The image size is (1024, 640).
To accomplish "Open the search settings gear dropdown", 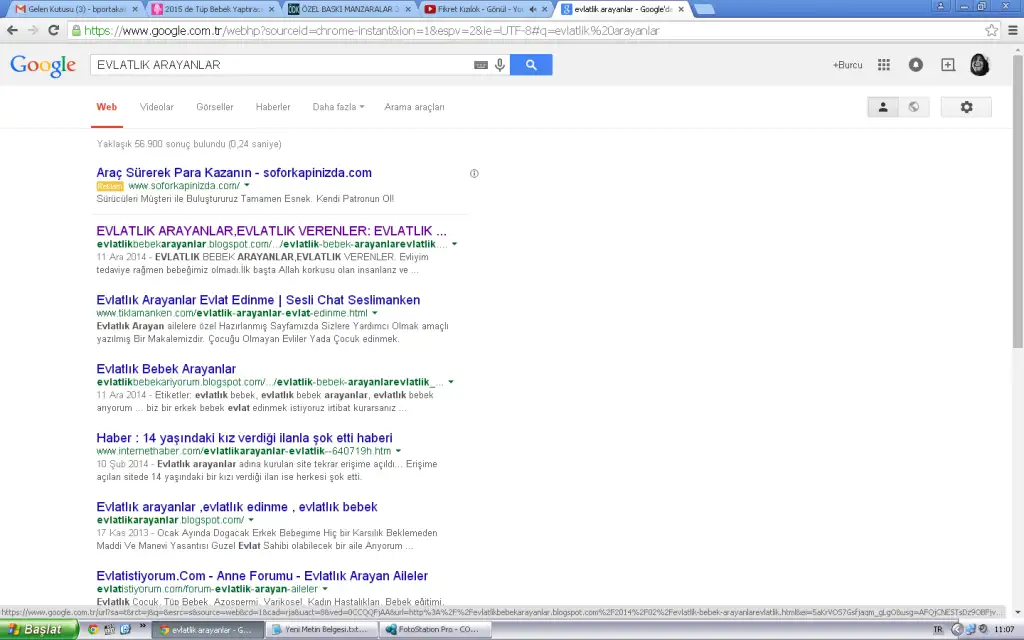I will (966, 107).
